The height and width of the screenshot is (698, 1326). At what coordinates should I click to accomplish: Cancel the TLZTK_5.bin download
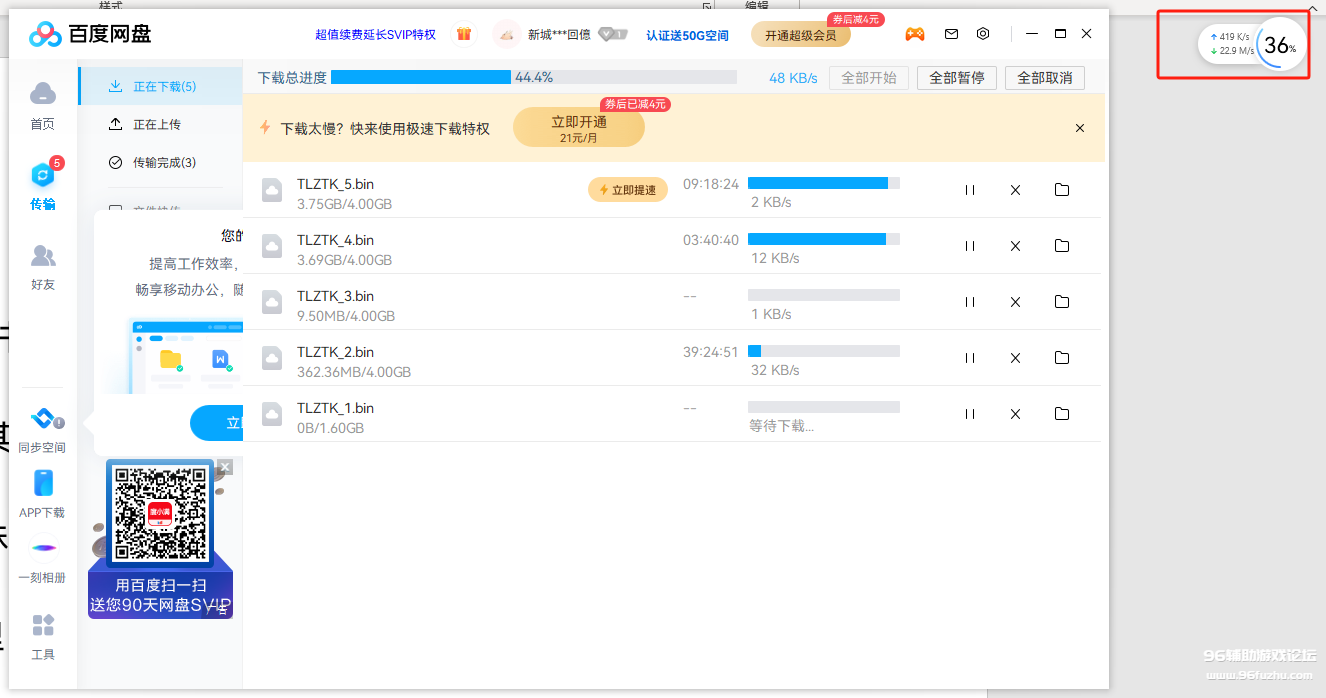pyautogui.click(x=1015, y=190)
